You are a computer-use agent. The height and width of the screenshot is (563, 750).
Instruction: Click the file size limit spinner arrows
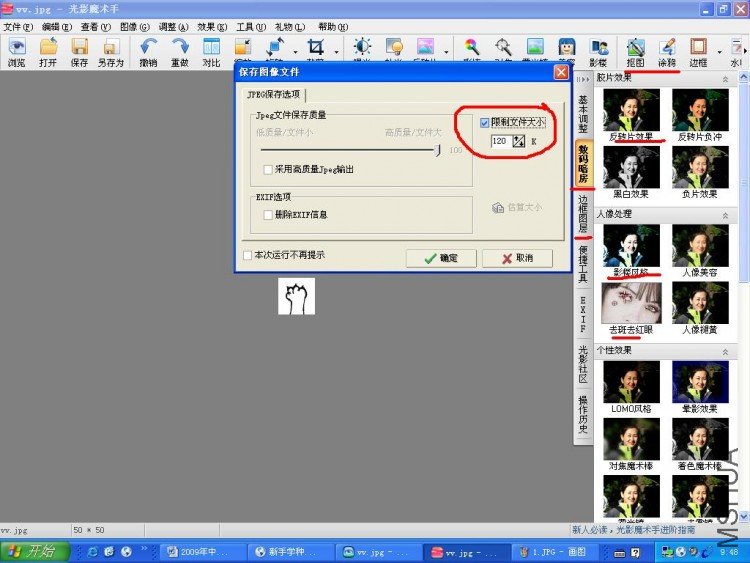(518, 141)
